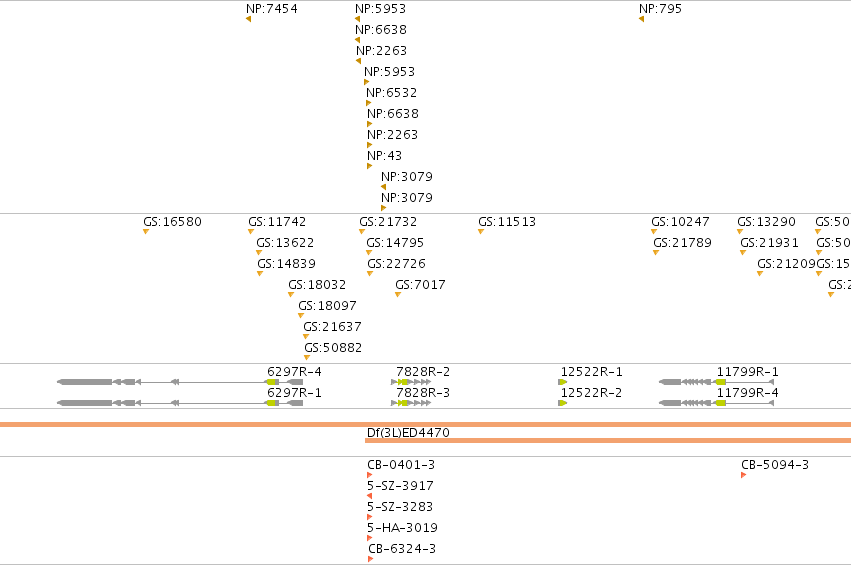Select the NP:795 insertion triangle marker
Screen dimensions: 851x565
[x=642, y=19]
